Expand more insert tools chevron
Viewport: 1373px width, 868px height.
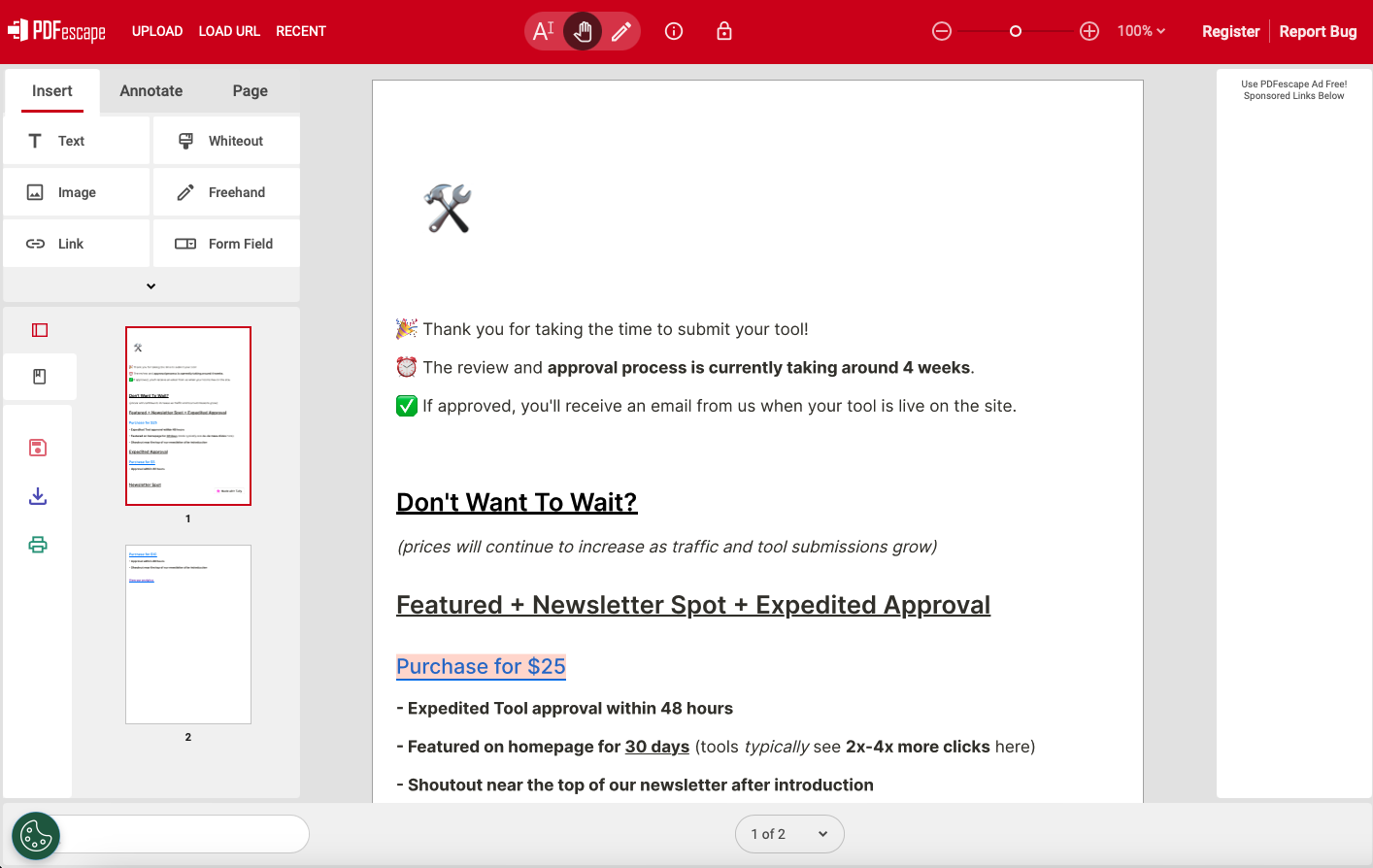(x=151, y=286)
